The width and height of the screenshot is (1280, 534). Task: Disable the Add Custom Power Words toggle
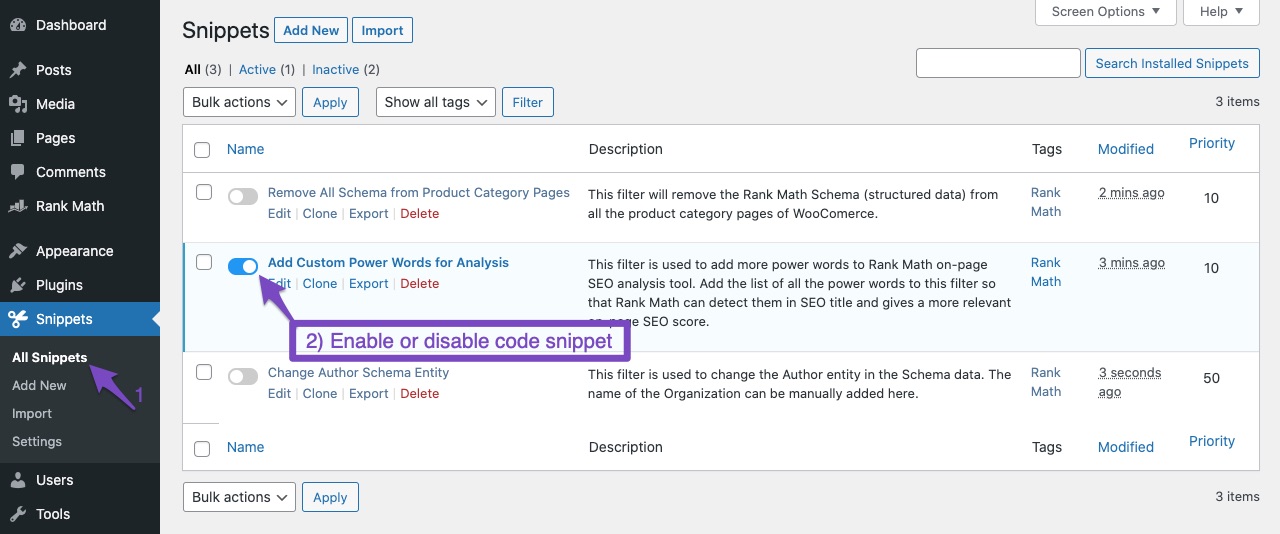[243, 266]
